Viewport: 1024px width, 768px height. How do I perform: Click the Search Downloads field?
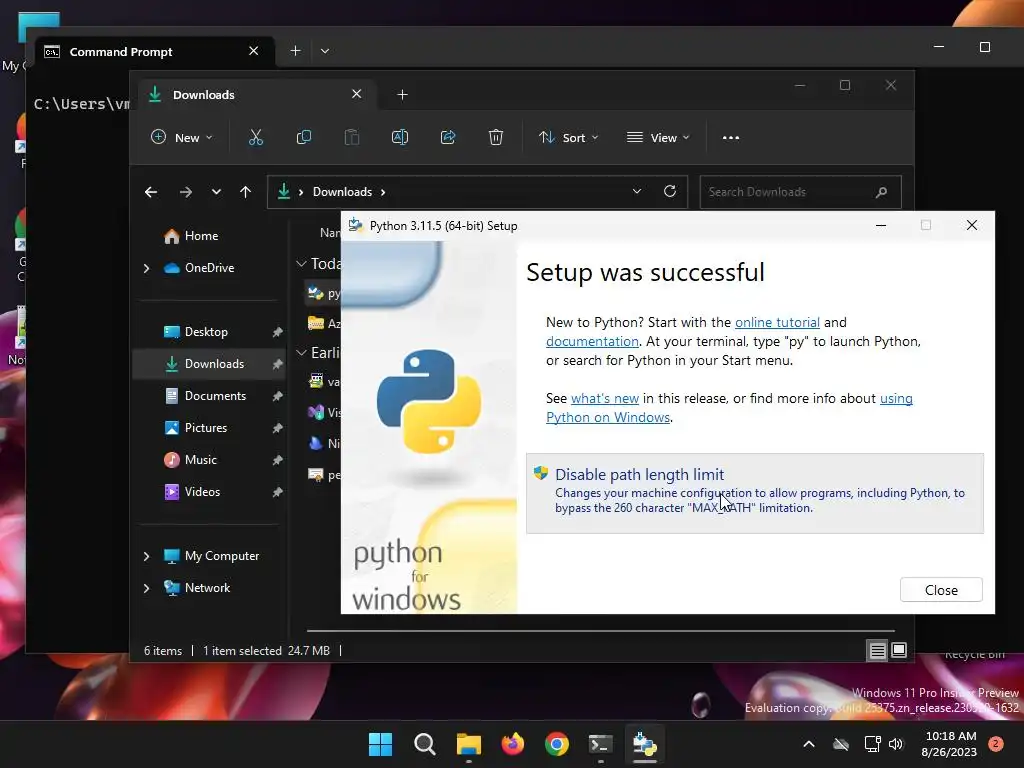(x=800, y=192)
